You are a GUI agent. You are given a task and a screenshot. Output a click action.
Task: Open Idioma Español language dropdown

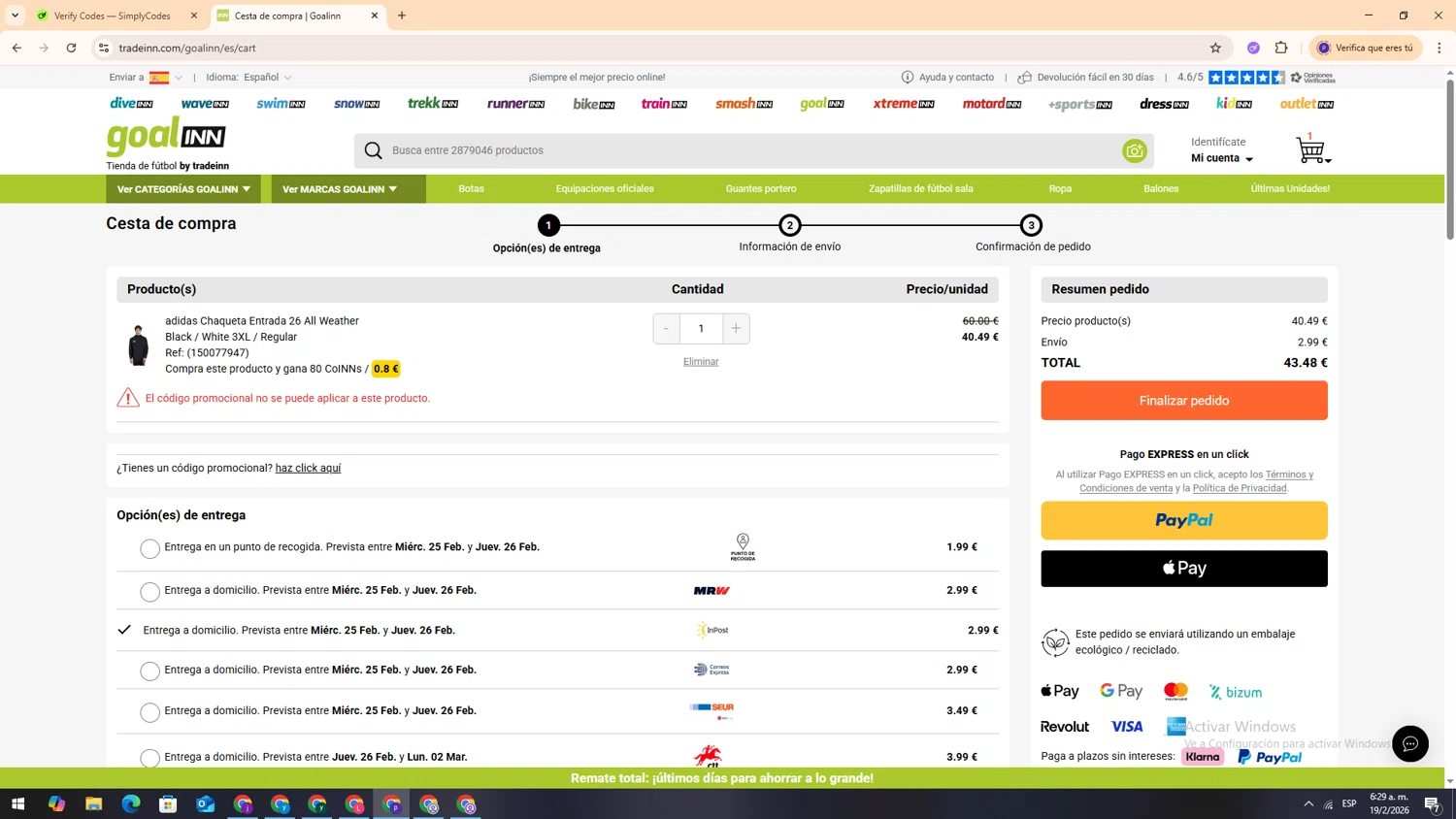[x=248, y=78]
